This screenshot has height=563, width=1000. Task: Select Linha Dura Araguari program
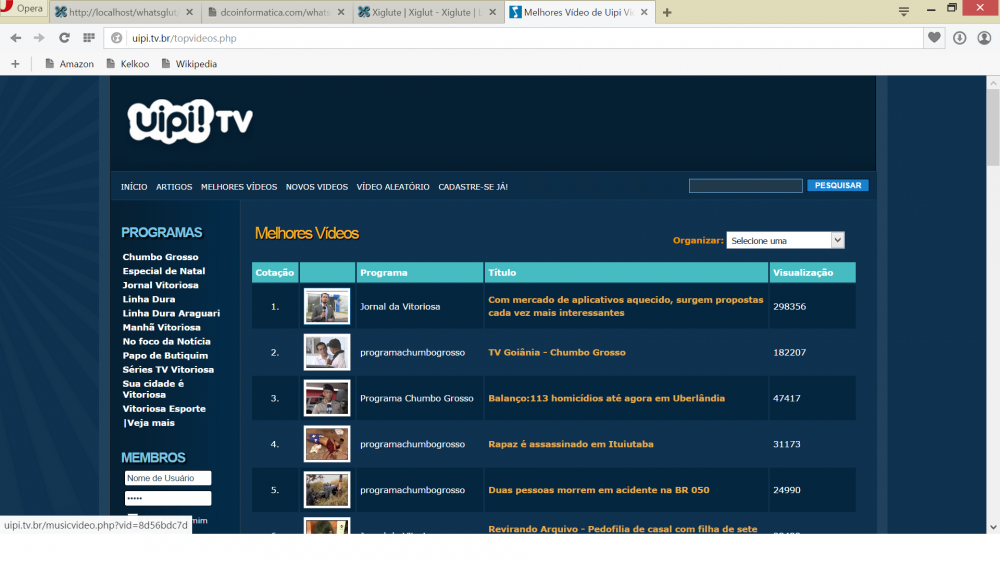pyautogui.click(x=171, y=313)
